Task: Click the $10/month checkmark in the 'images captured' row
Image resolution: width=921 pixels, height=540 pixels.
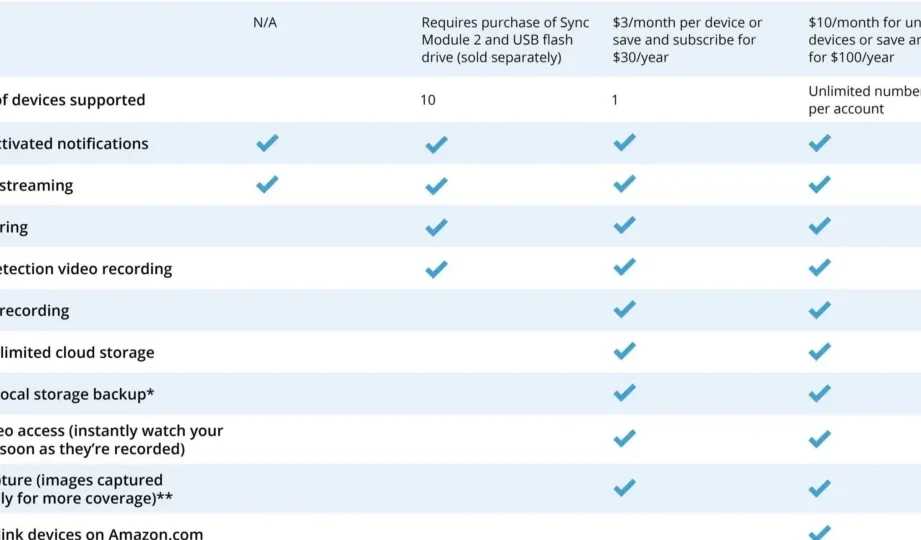Action: click(819, 488)
